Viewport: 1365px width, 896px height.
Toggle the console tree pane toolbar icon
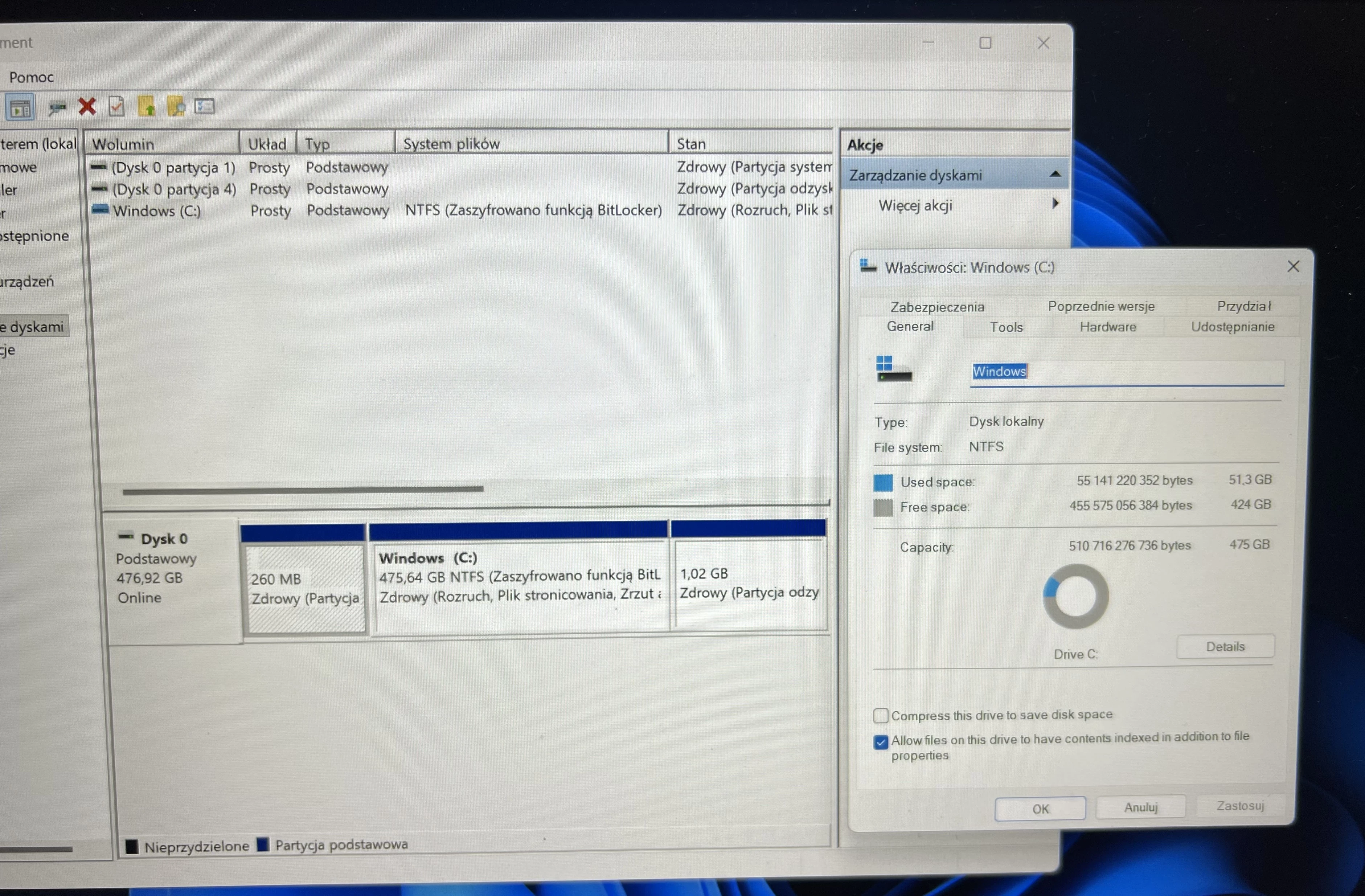click(21, 108)
